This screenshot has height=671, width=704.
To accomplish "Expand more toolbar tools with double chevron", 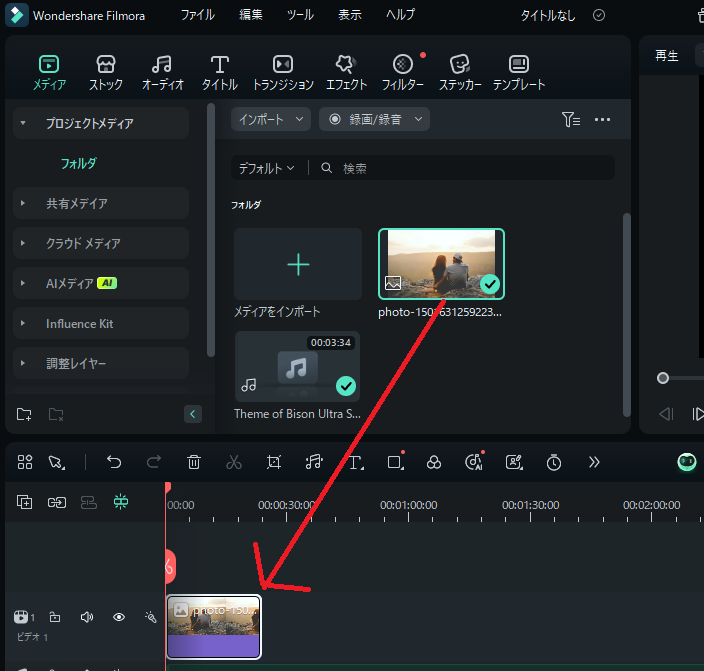I will coord(594,462).
